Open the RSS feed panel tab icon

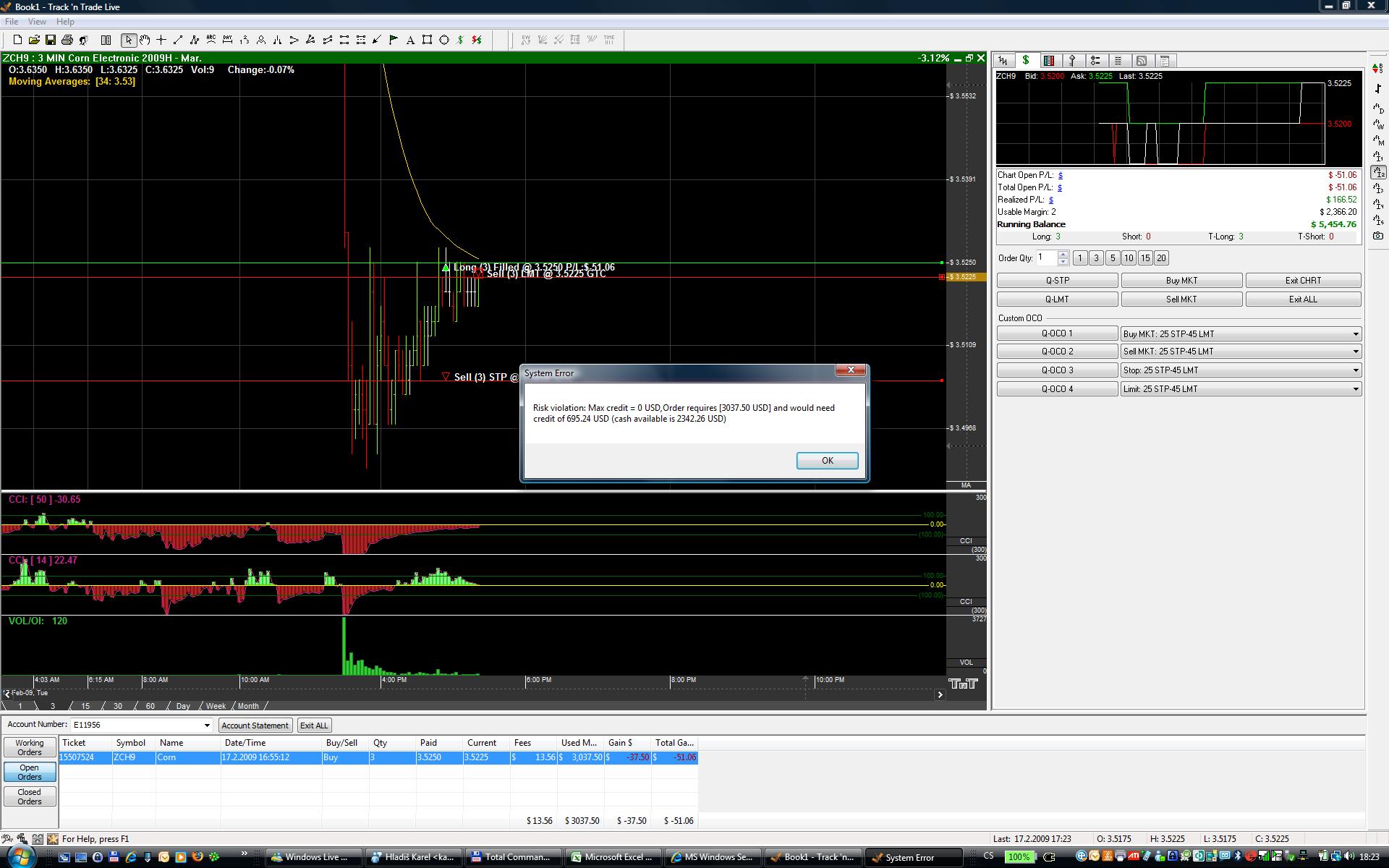click(x=1142, y=61)
